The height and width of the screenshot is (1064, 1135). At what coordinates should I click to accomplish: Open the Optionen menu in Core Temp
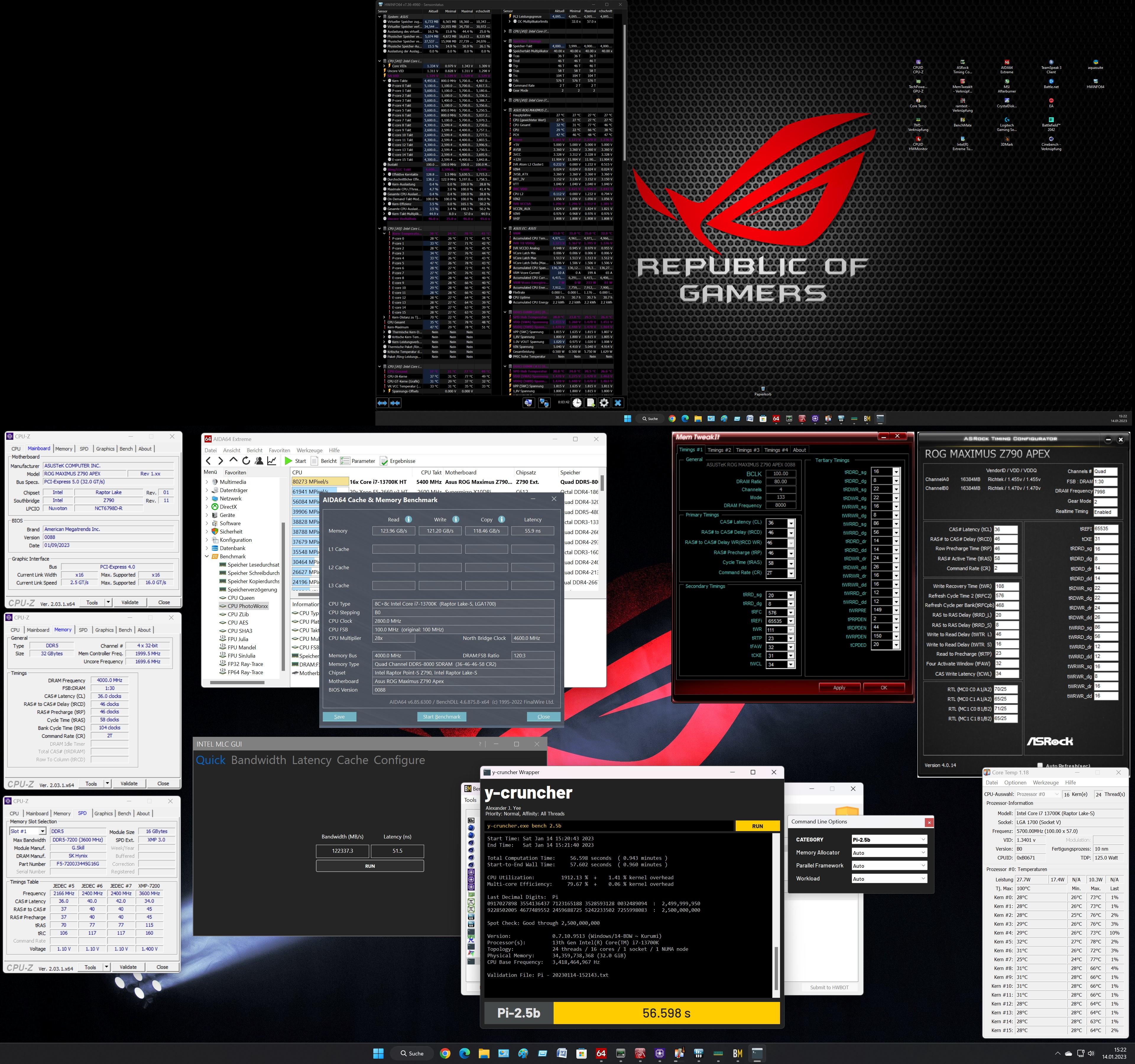pos(1015,782)
